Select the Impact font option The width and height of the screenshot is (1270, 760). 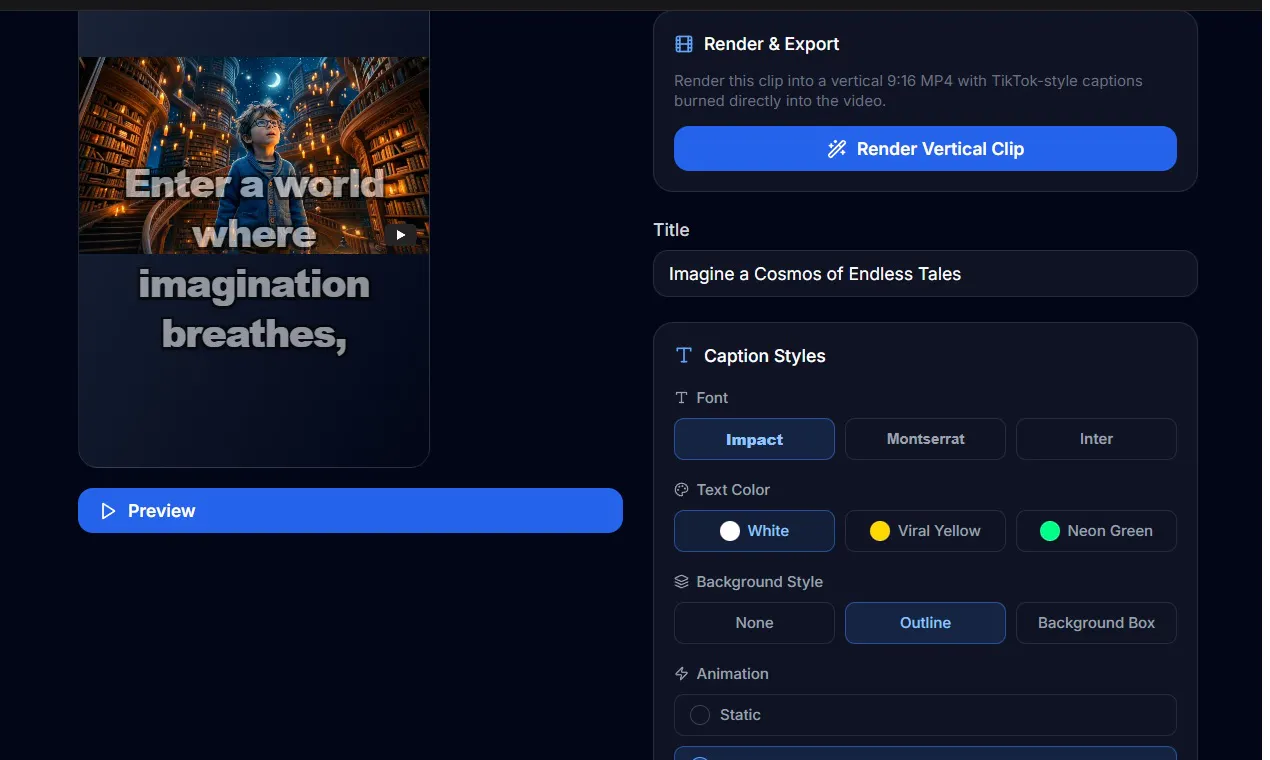(754, 439)
